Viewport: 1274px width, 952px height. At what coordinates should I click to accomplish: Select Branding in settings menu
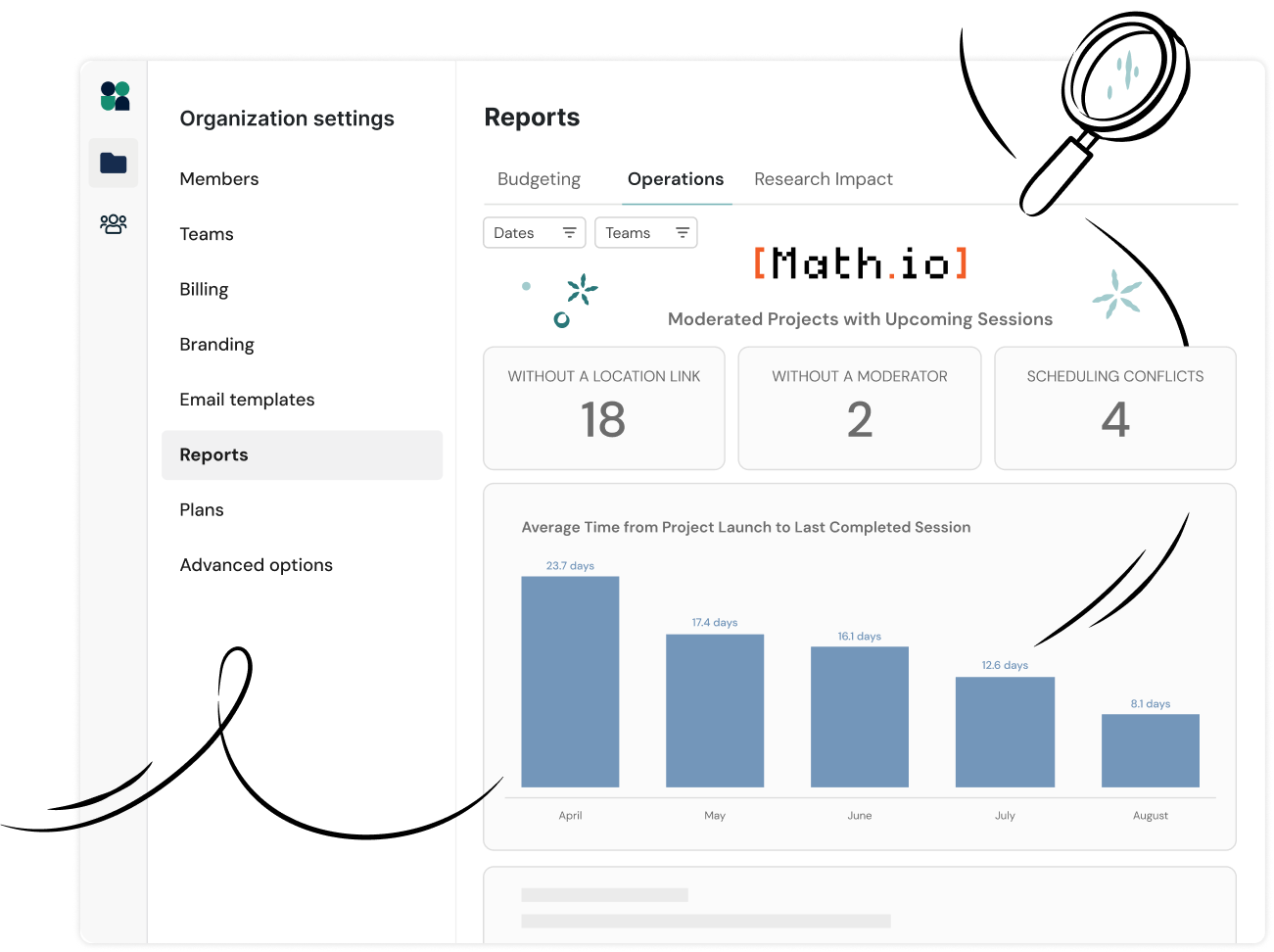[216, 345]
